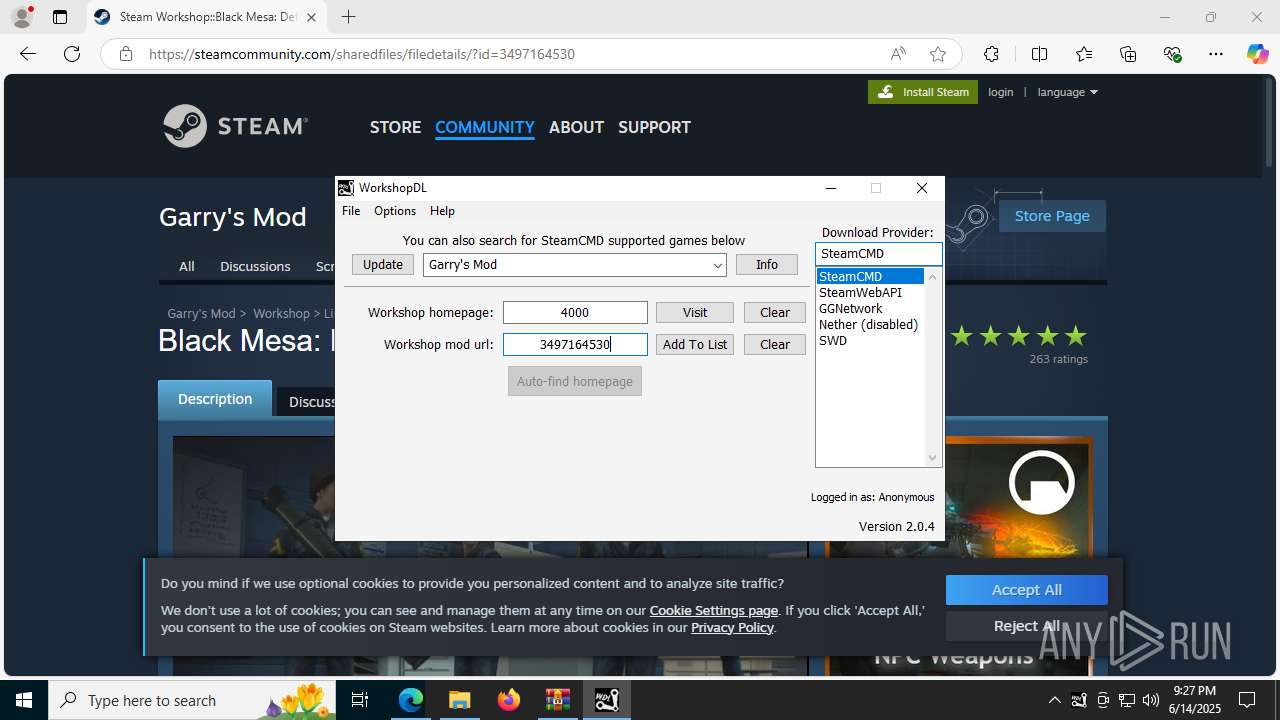Click the Update button in WorkshopDL
1280x720 pixels.
[x=383, y=265]
